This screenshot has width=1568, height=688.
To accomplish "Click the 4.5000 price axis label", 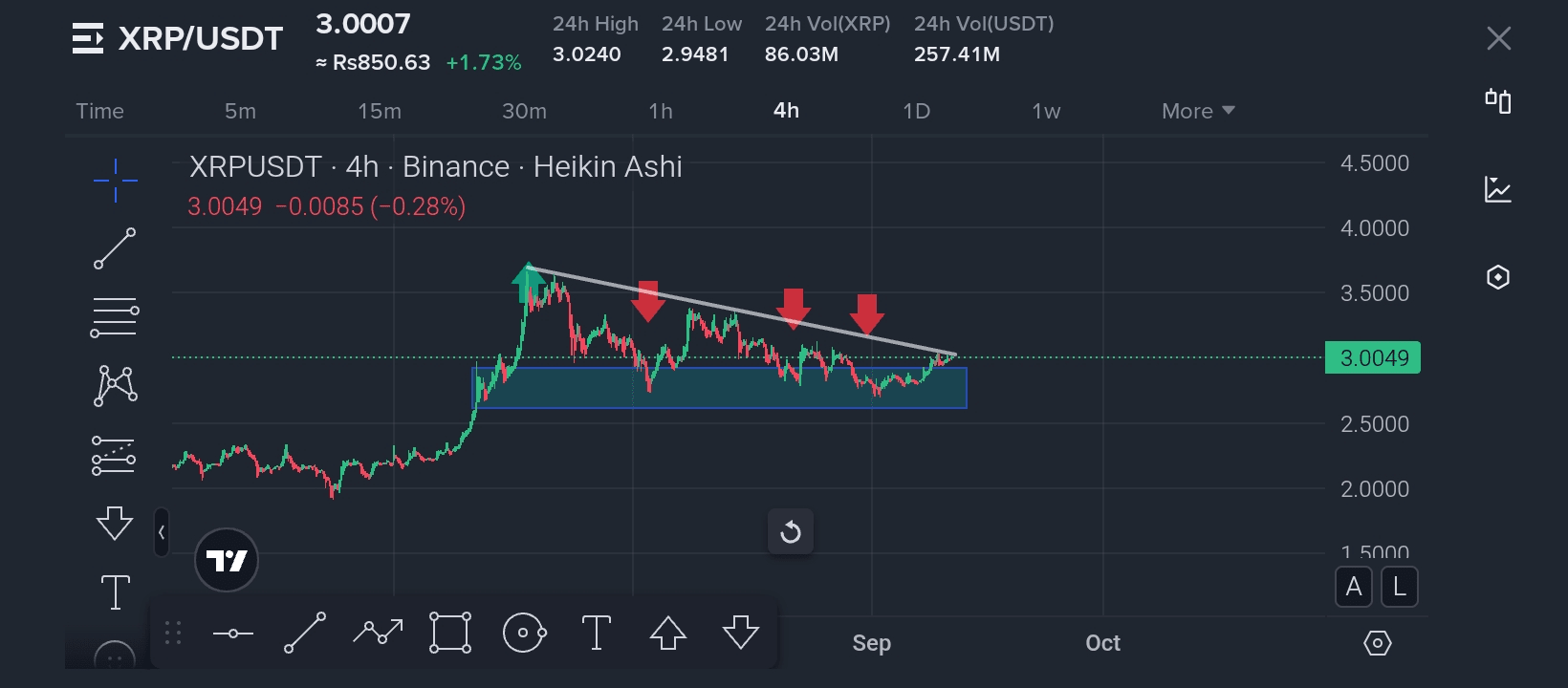I will pos(1375,163).
